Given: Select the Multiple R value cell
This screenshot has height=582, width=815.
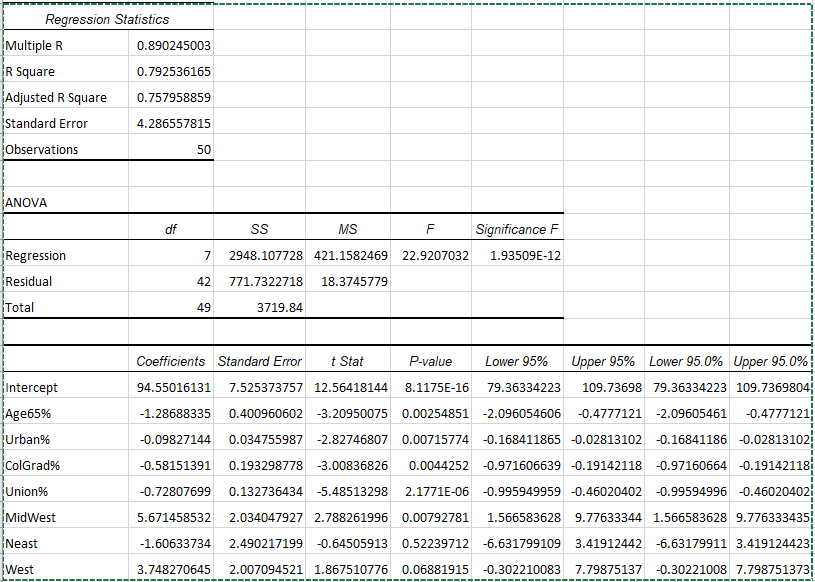Looking at the screenshot, I should click(x=171, y=46).
